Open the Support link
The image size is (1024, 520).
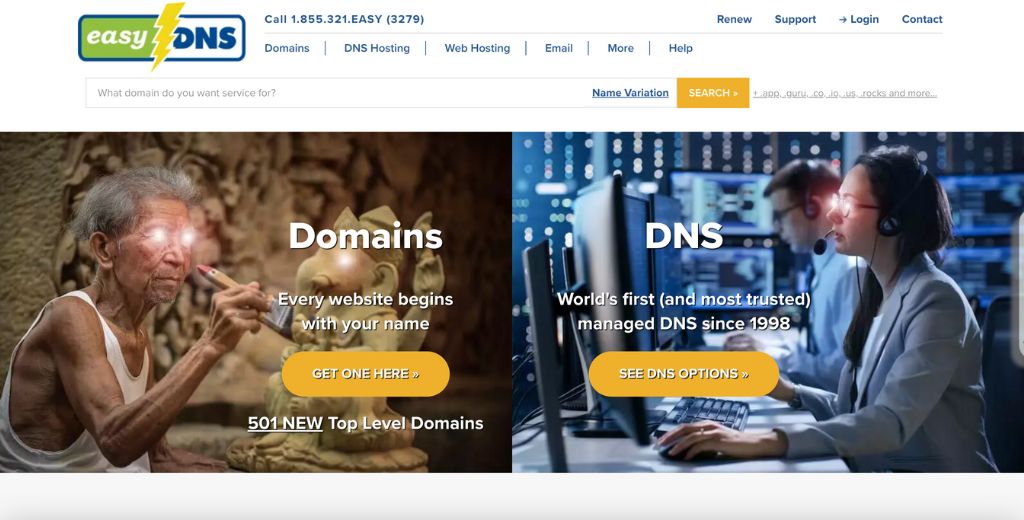coord(795,20)
